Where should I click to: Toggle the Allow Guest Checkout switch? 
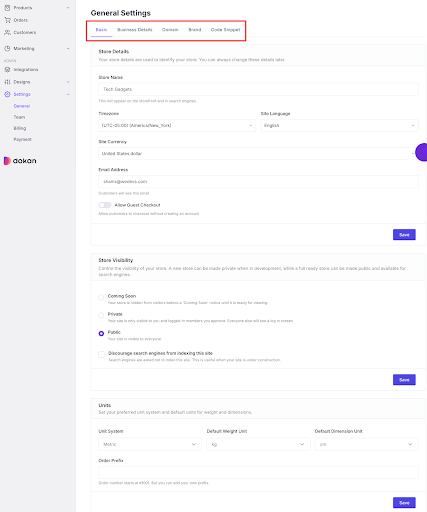coord(105,205)
